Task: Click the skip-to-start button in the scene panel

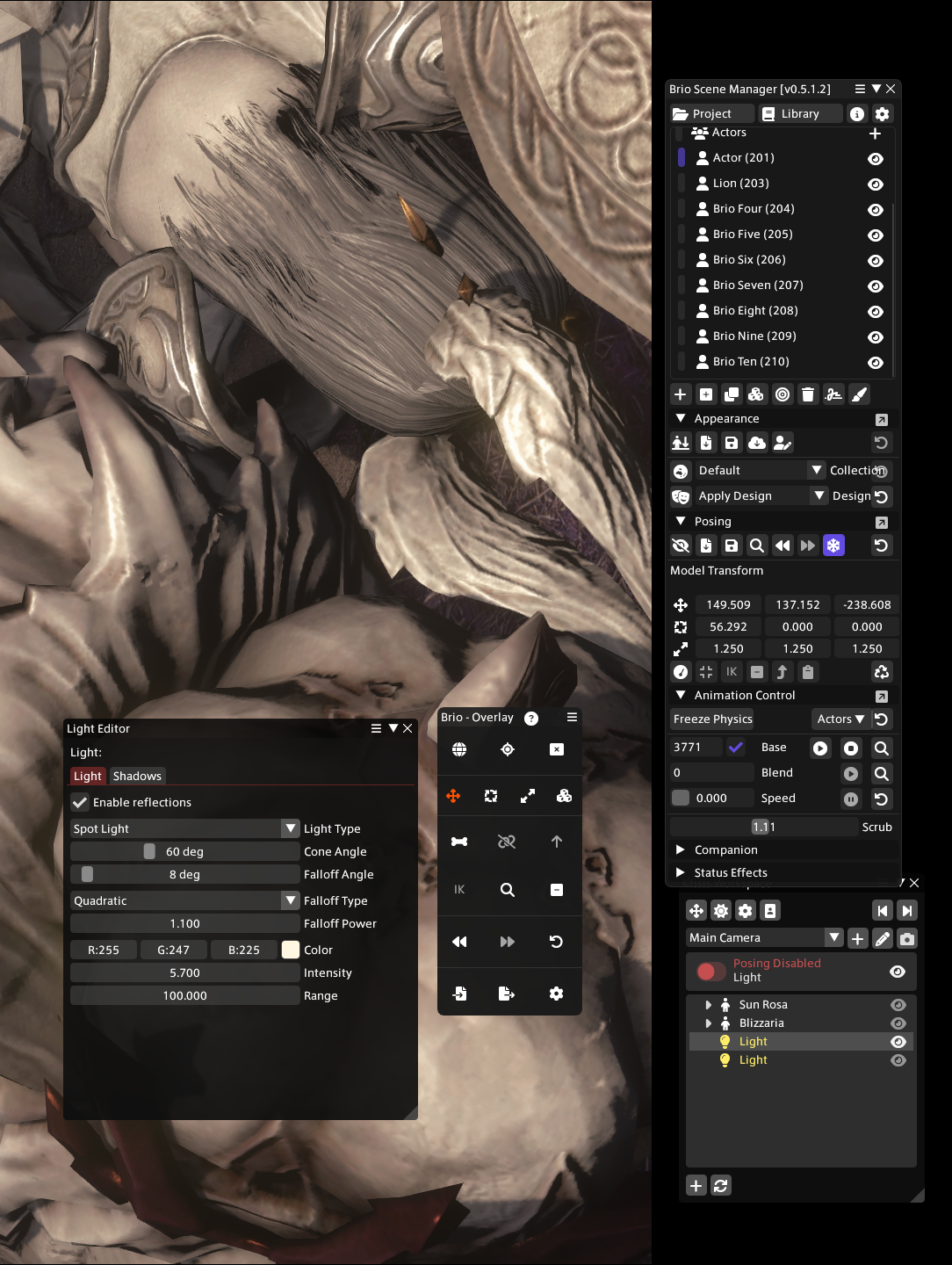Action: tap(883, 911)
